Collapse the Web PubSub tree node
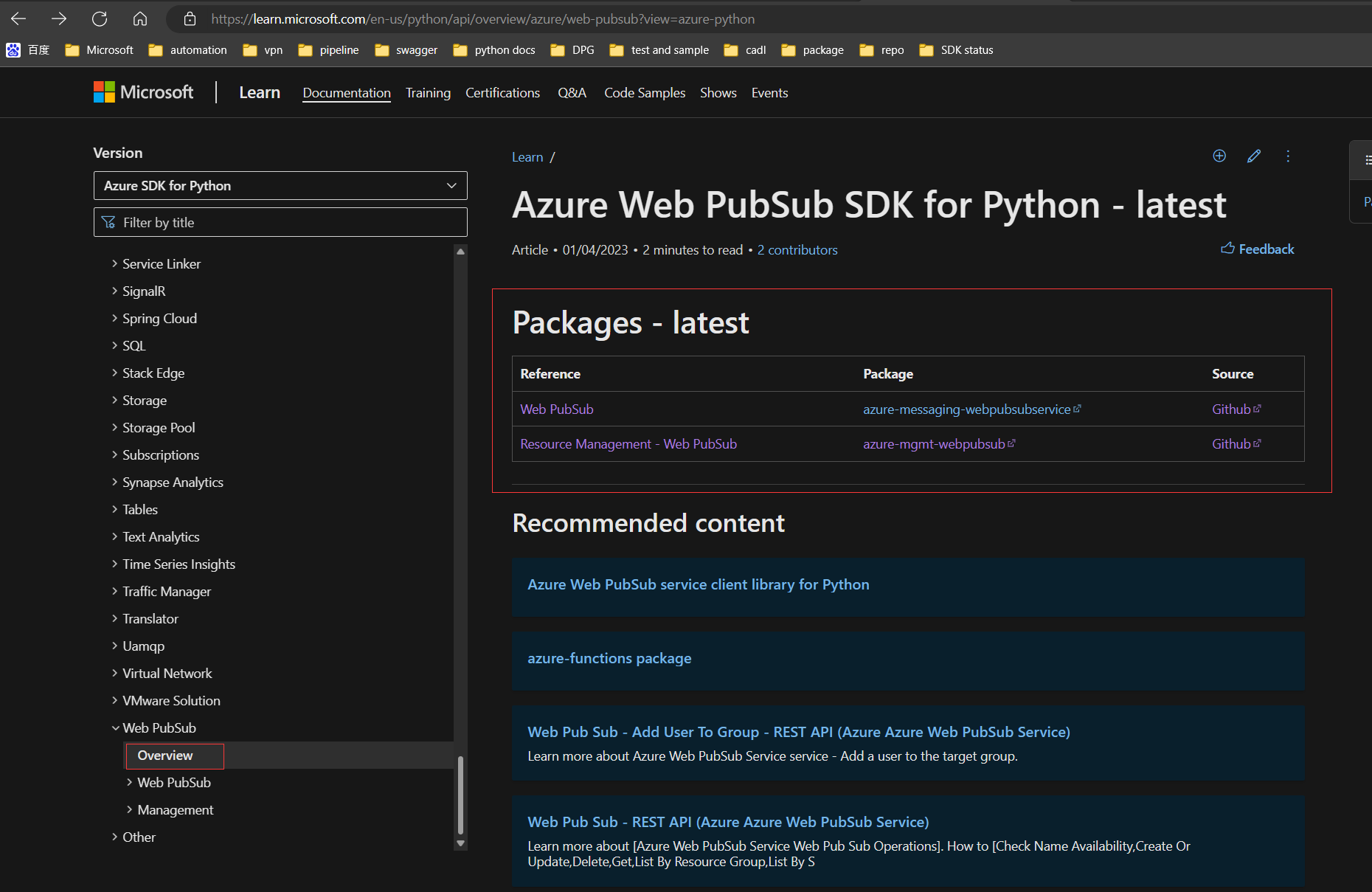 (116, 728)
